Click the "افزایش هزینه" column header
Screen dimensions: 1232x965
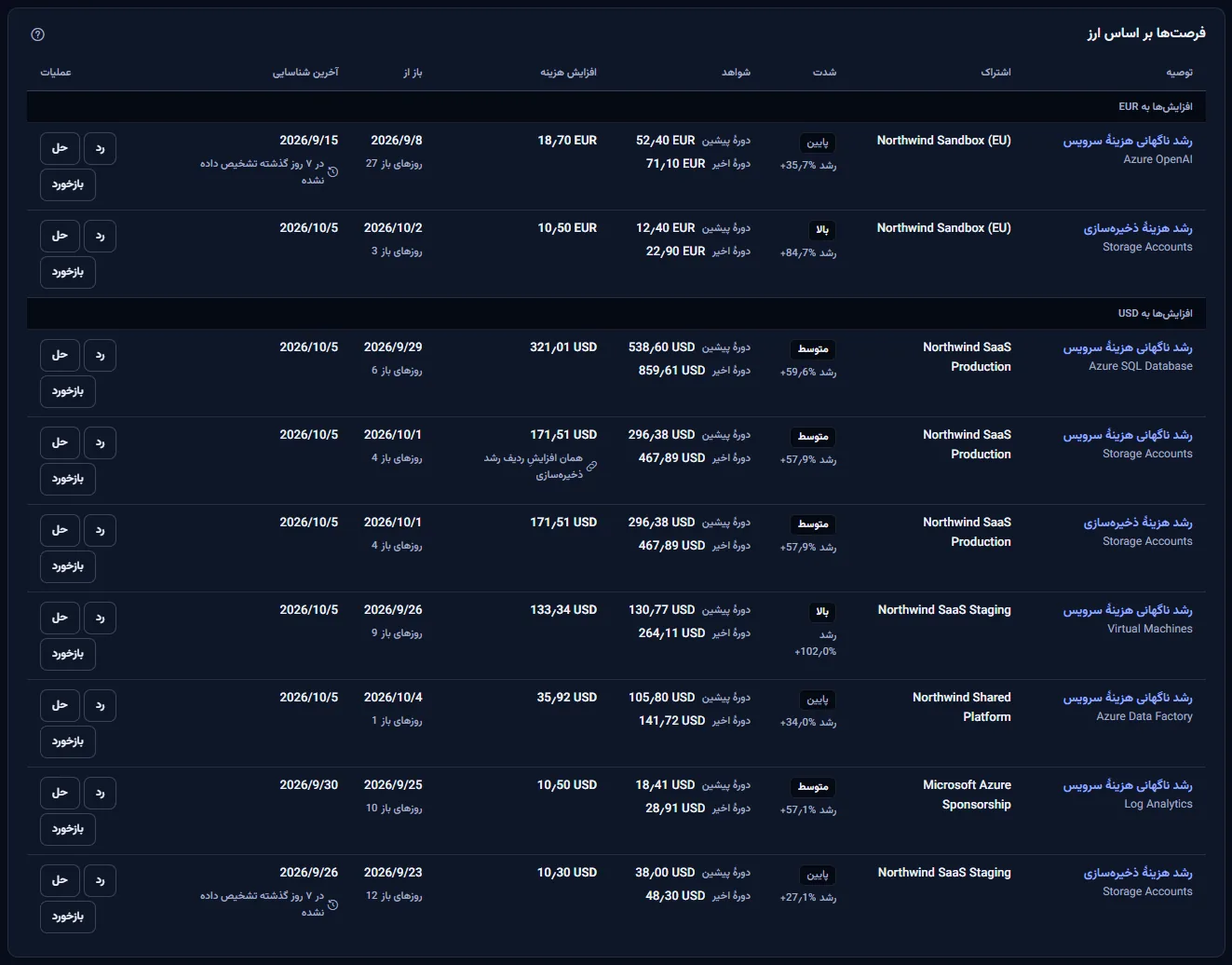(x=569, y=73)
